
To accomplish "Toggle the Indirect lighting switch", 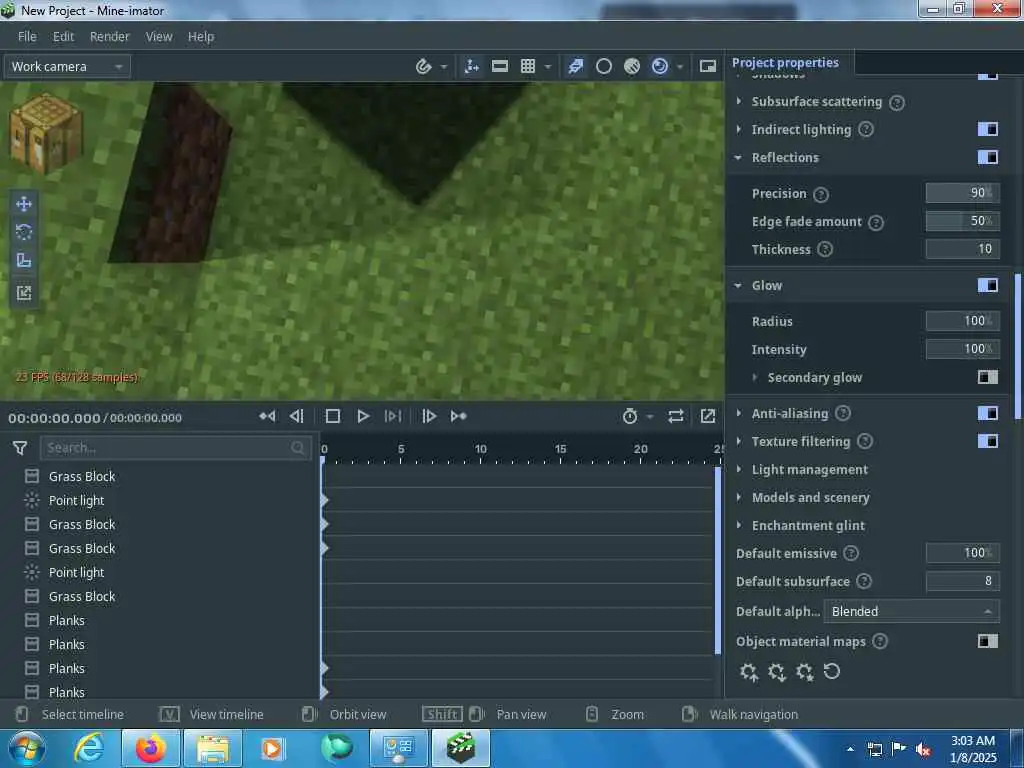I will click(x=987, y=129).
